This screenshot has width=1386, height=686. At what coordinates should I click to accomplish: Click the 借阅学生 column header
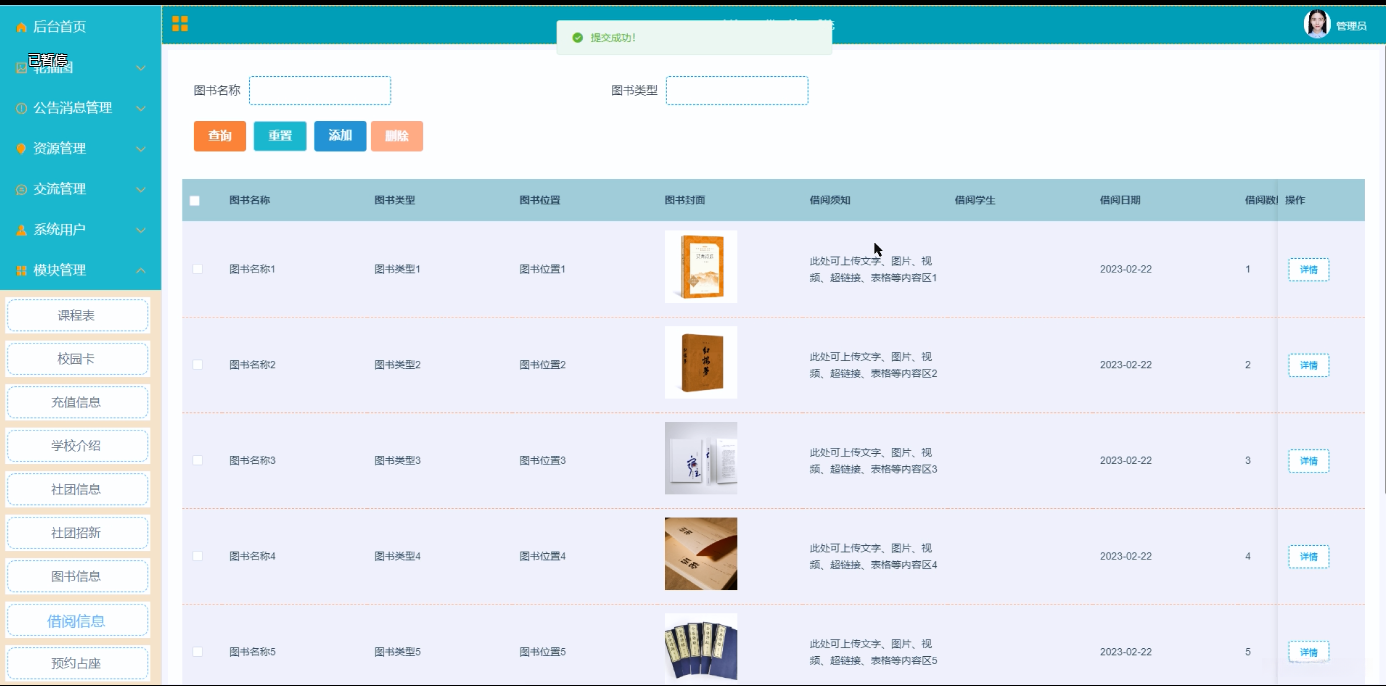(x=975, y=200)
